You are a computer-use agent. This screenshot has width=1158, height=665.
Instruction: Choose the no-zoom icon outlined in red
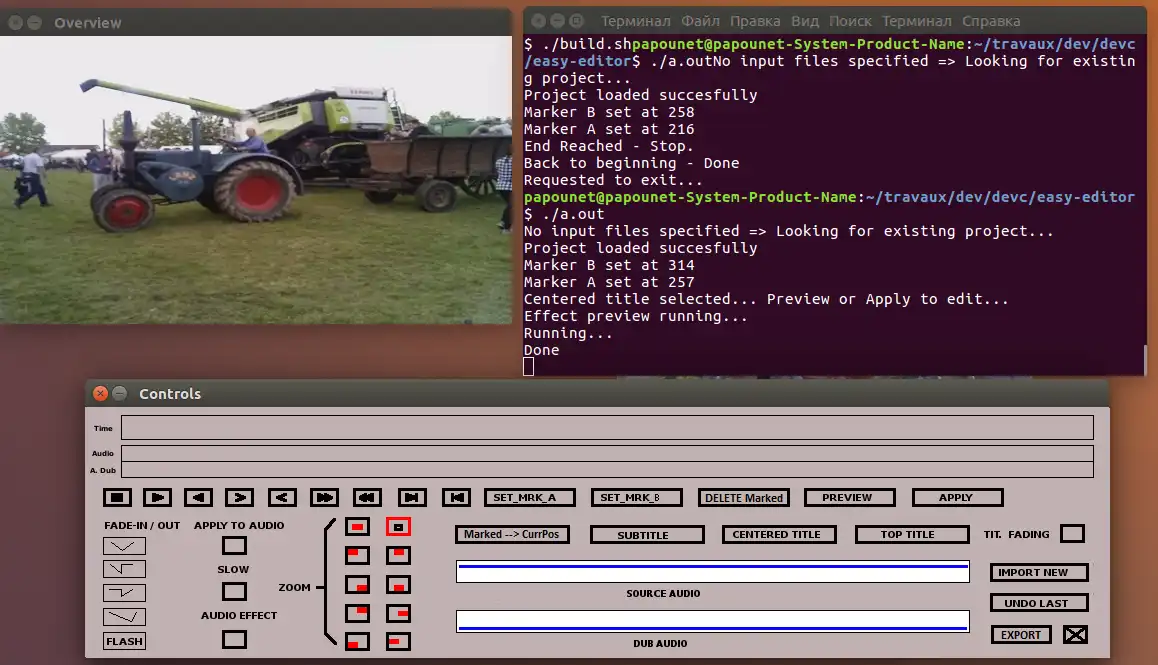[398, 527]
